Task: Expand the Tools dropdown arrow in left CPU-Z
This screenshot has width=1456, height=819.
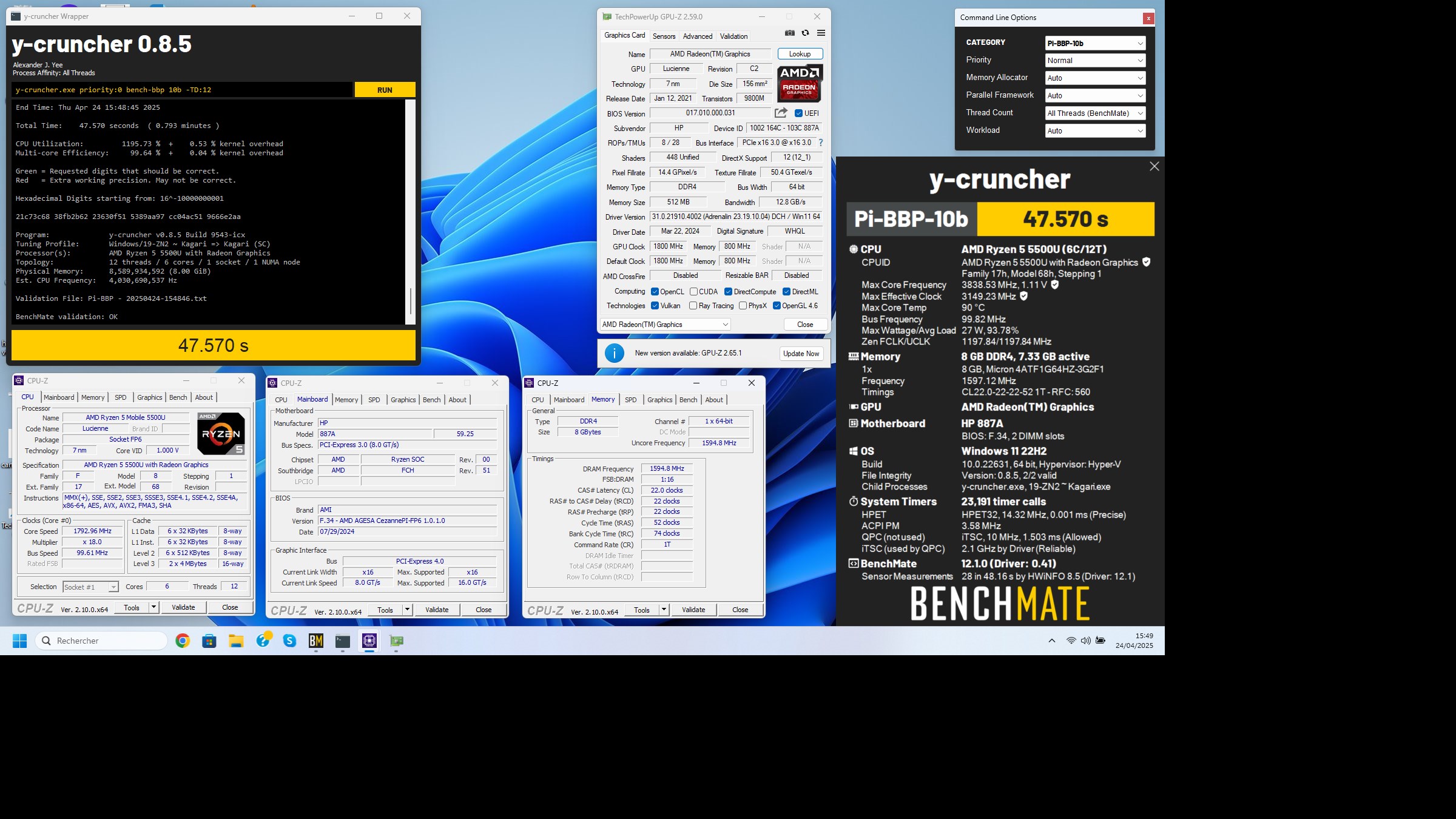Action: click(x=153, y=607)
